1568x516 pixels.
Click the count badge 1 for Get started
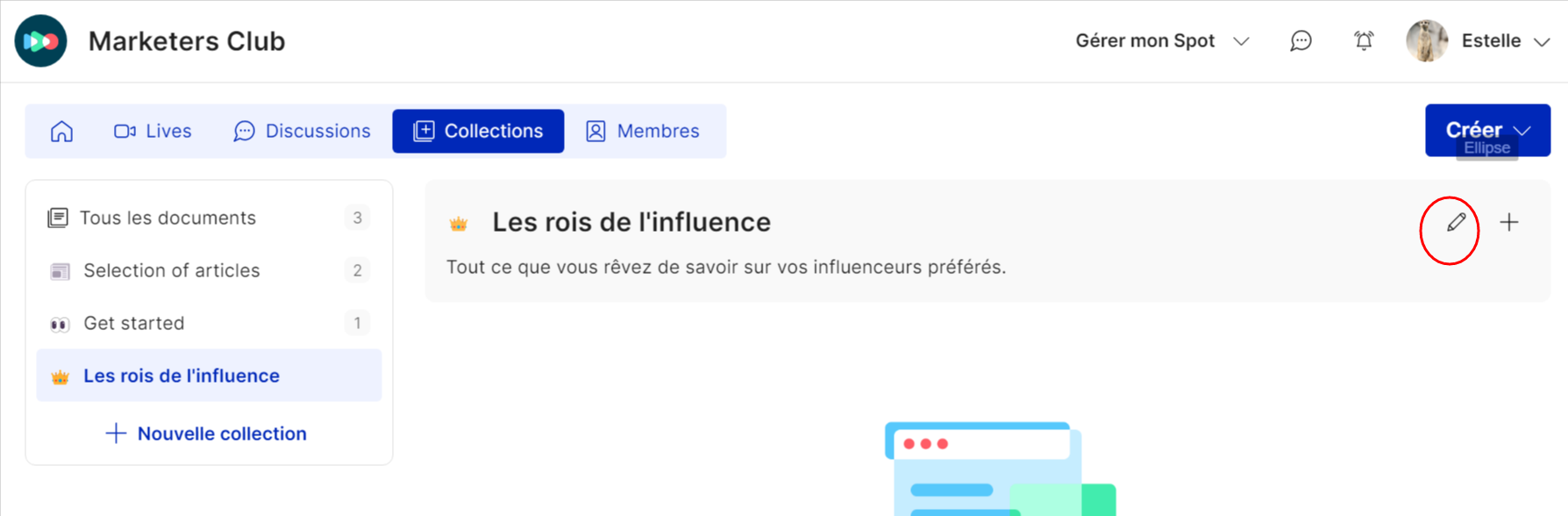click(357, 323)
